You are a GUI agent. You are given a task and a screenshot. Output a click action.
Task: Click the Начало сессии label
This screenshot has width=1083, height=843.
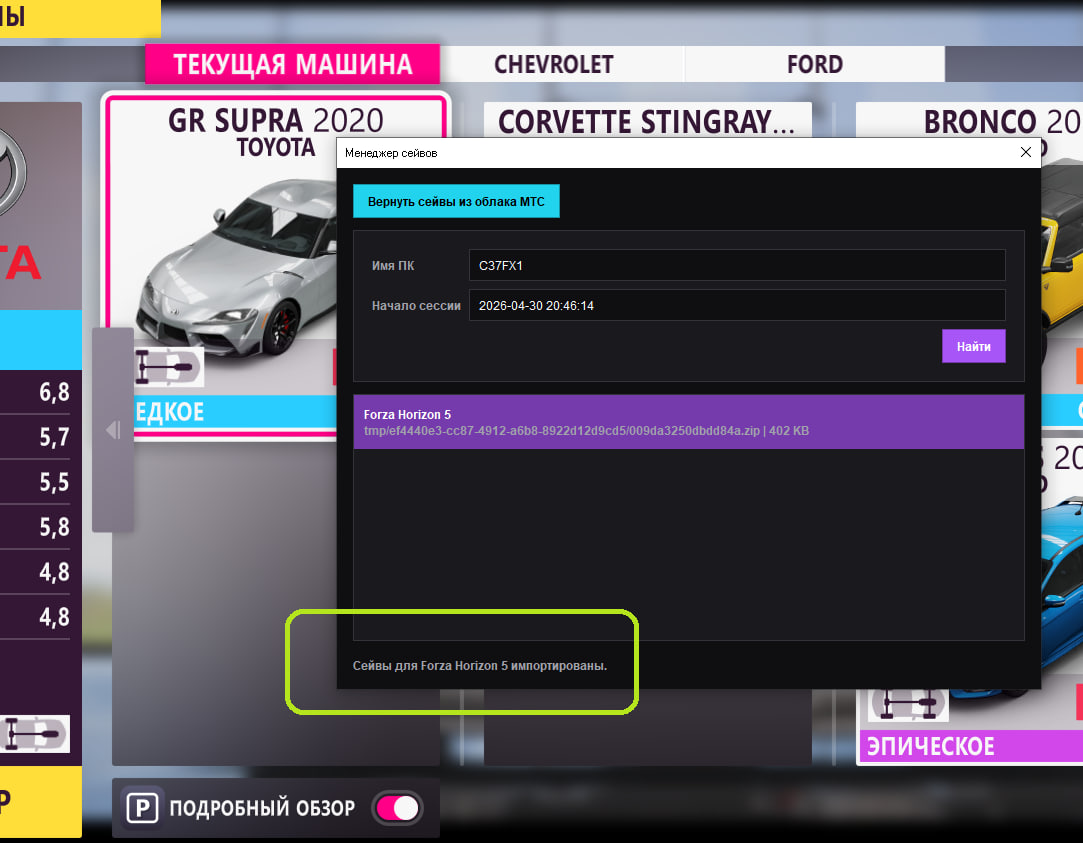point(416,305)
